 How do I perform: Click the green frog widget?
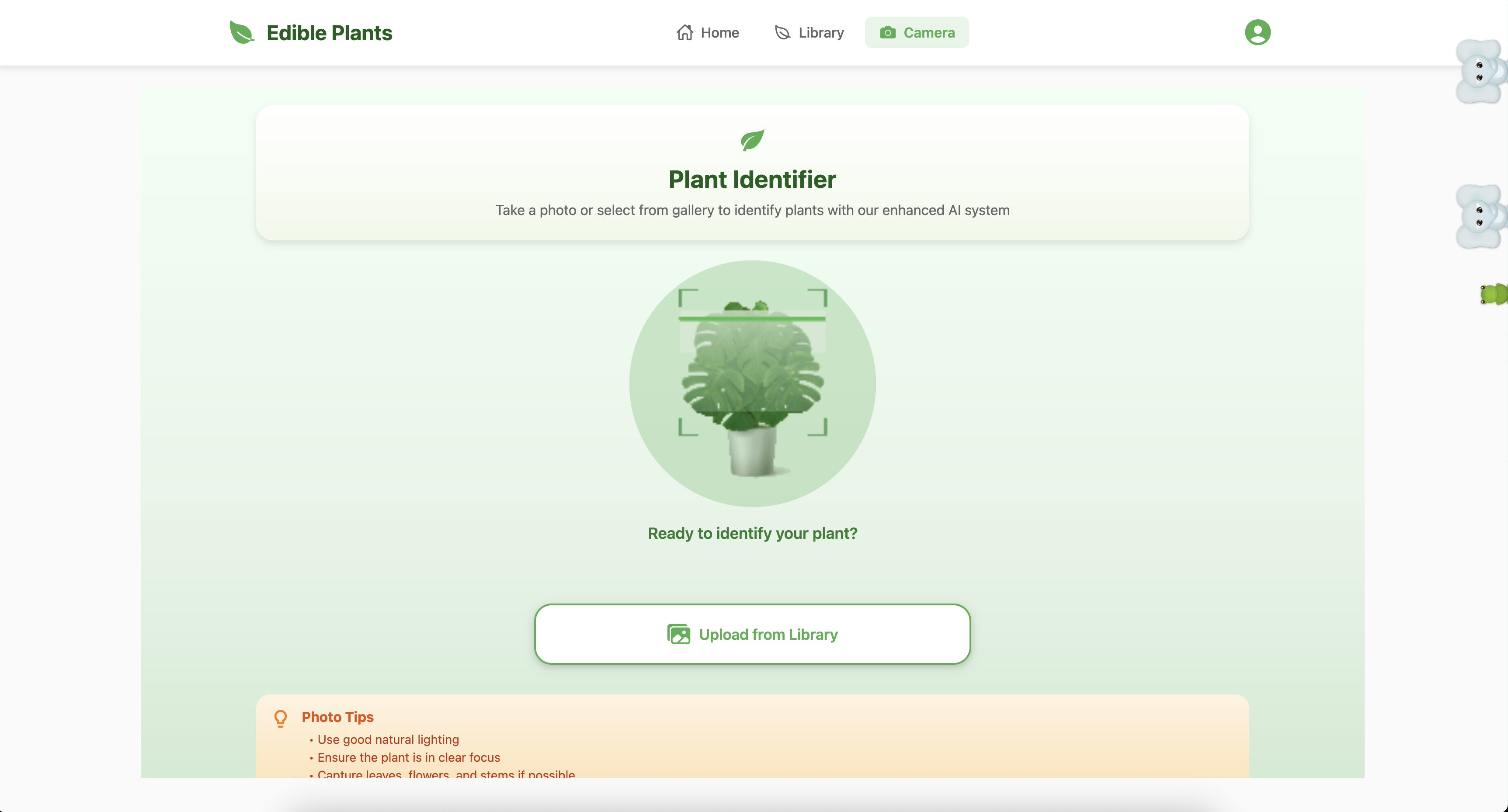[1494, 294]
